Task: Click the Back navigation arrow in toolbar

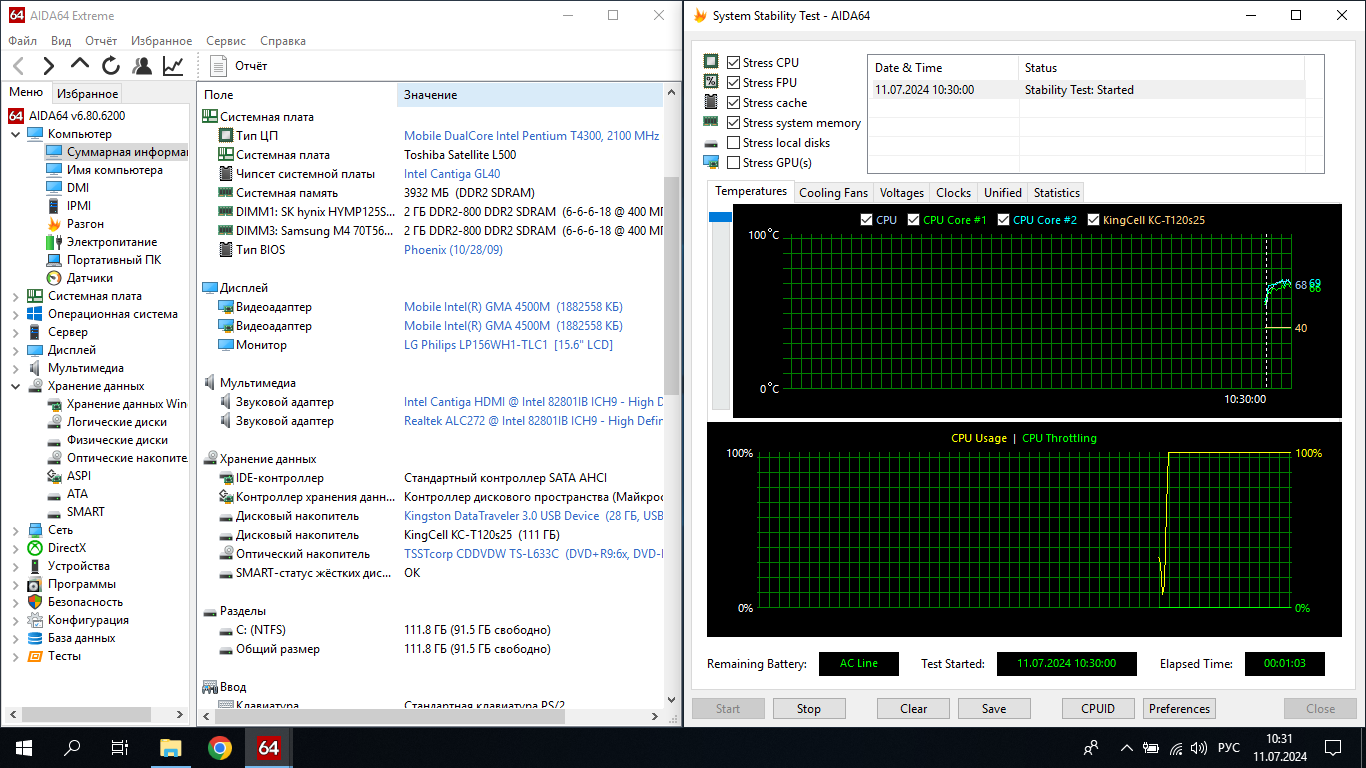Action: (x=18, y=66)
